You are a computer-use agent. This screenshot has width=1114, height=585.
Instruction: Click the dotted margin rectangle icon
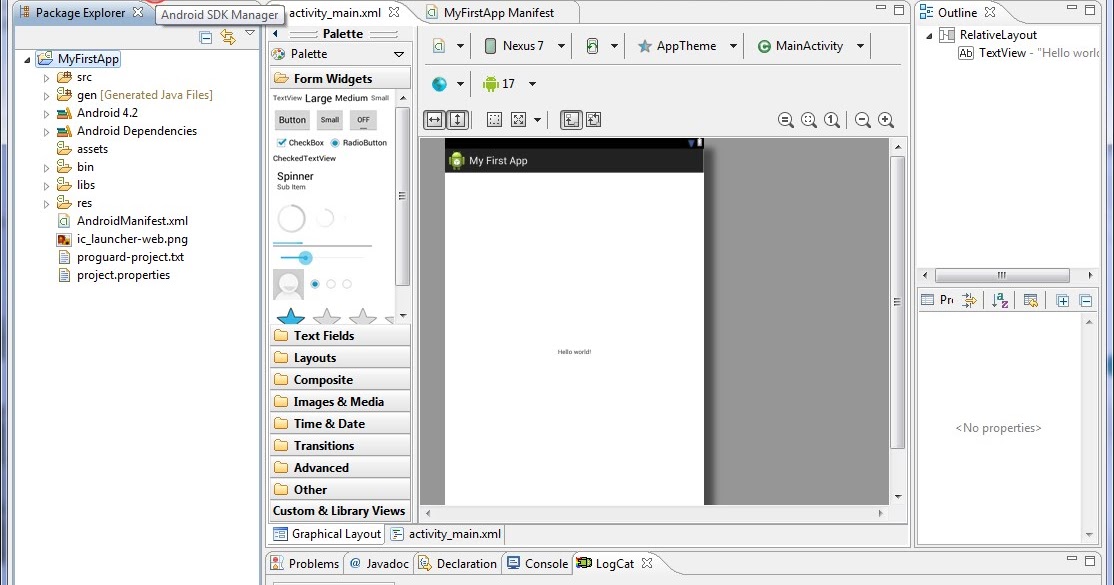[x=494, y=120]
